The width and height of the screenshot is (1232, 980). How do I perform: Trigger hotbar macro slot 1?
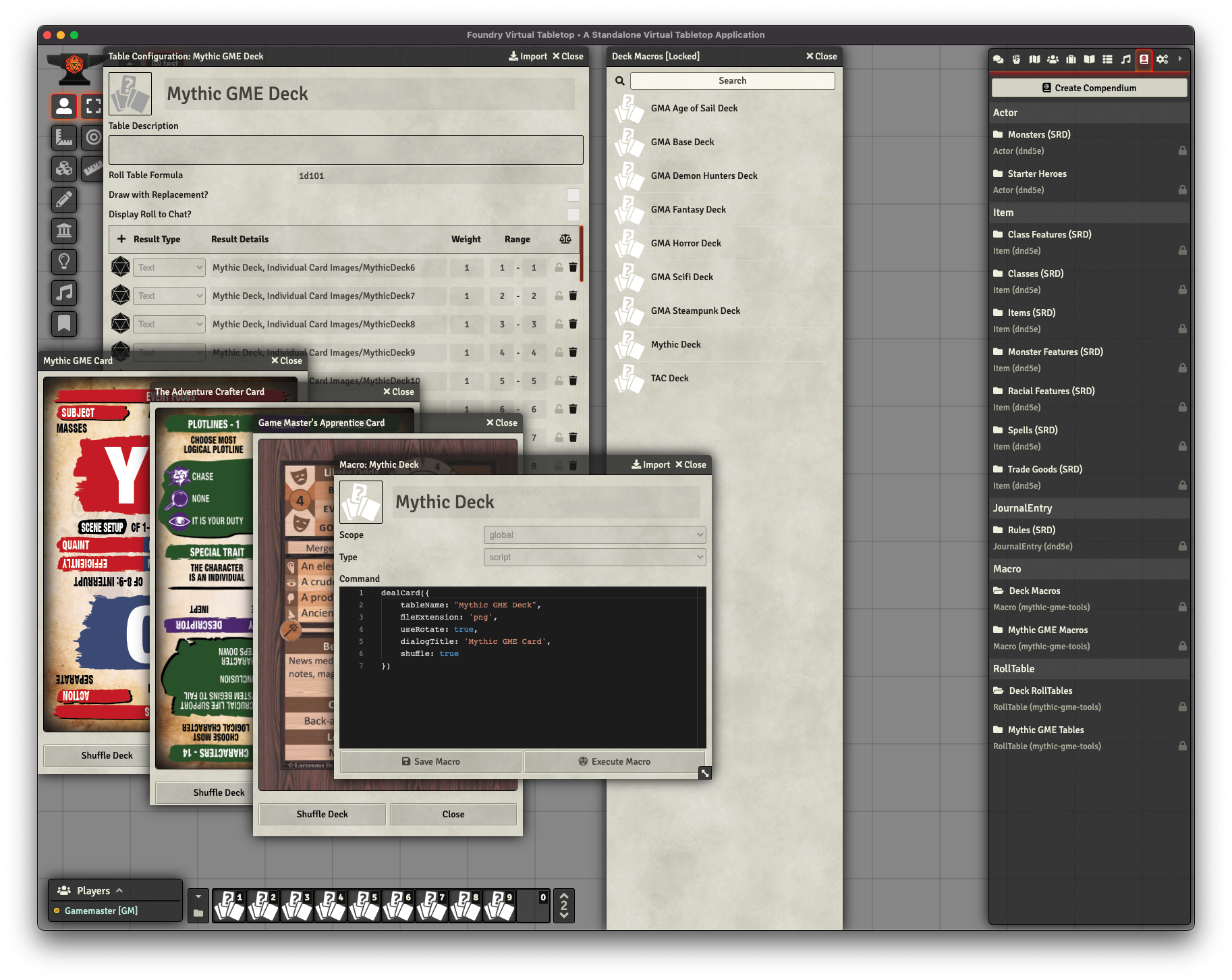click(x=229, y=906)
